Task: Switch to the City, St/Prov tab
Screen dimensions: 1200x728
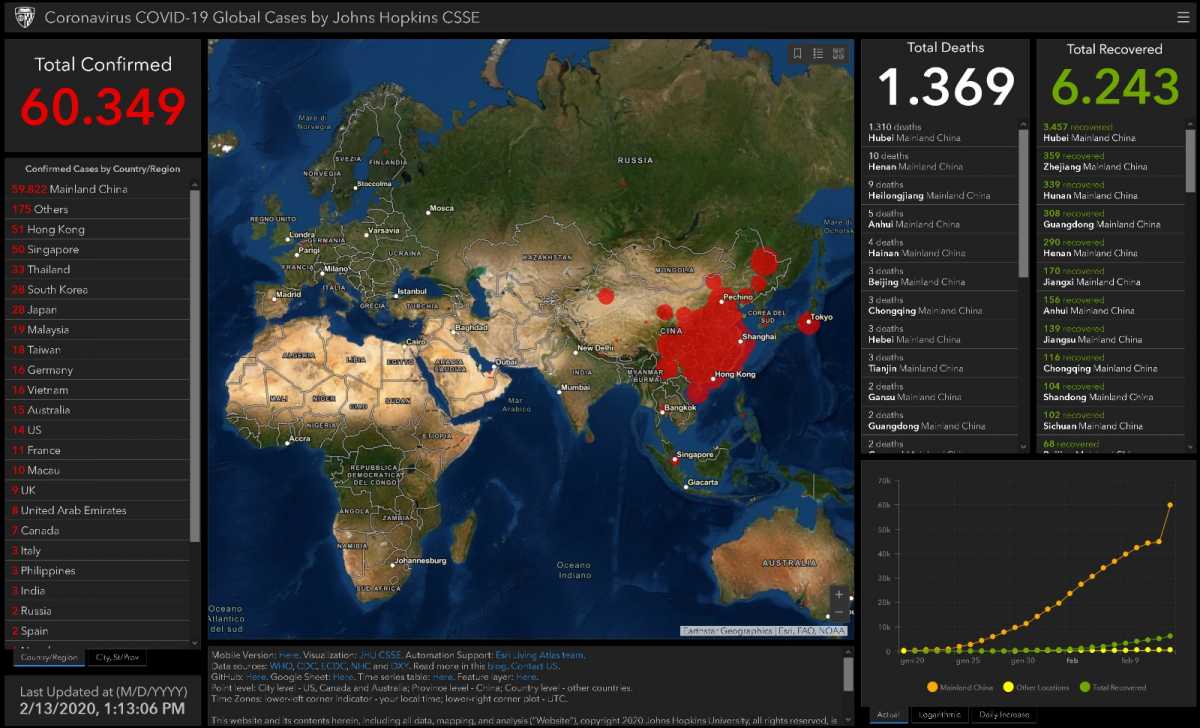Action: [x=117, y=657]
